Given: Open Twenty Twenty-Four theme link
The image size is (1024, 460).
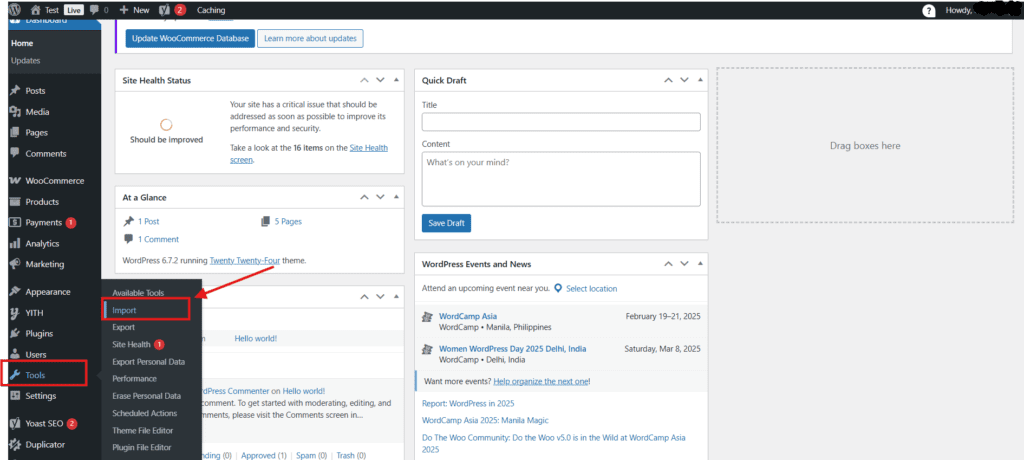Looking at the screenshot, I should [x=245, y=260].
